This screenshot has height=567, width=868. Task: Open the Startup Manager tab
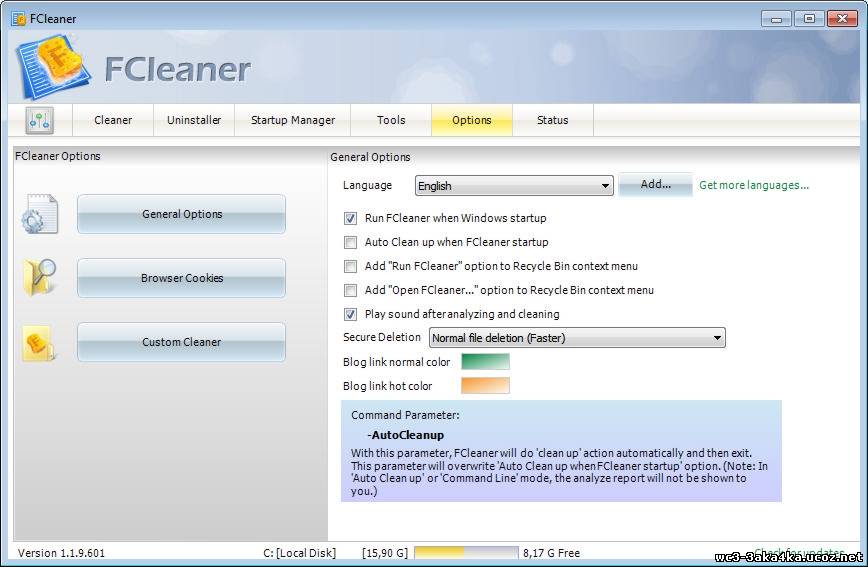click(x=293, y=120)
